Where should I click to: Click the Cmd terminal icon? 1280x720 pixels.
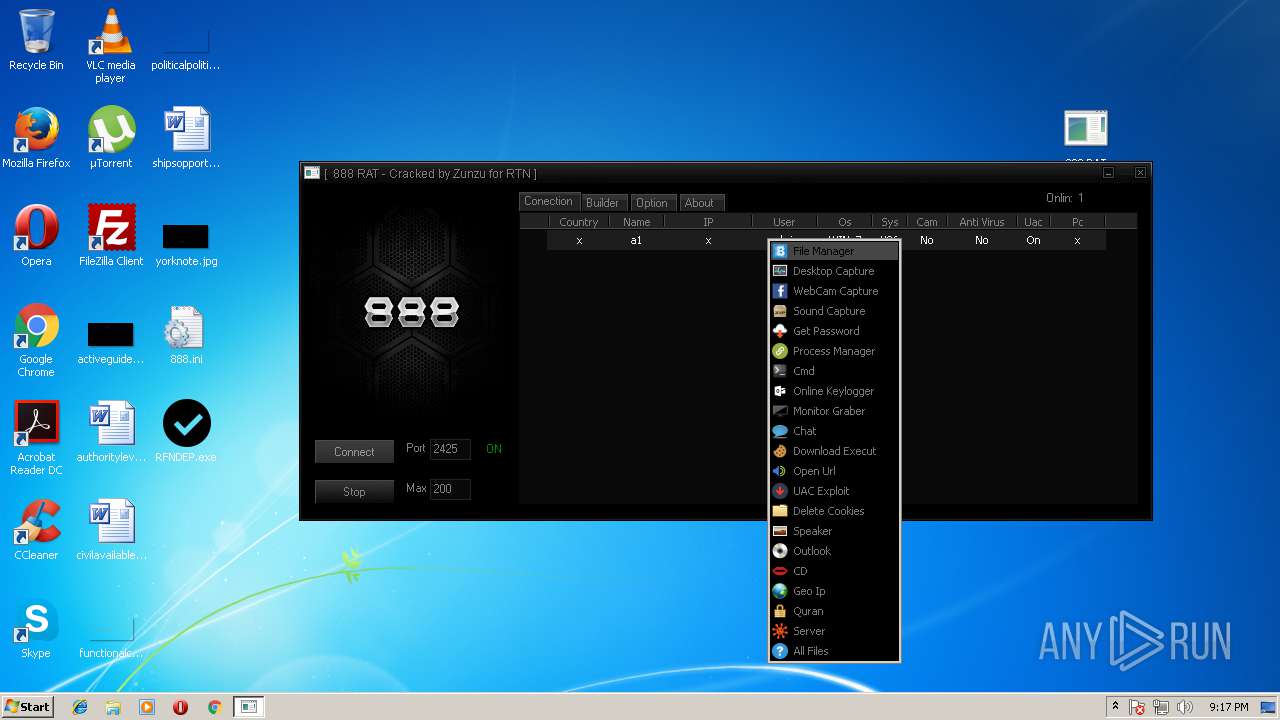click(780, 371)
